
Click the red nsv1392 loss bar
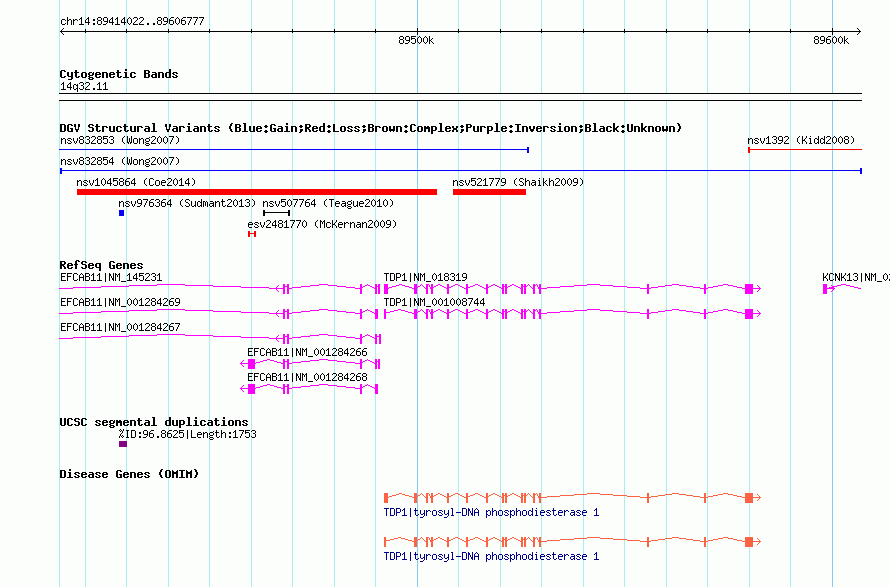point(805,150)
